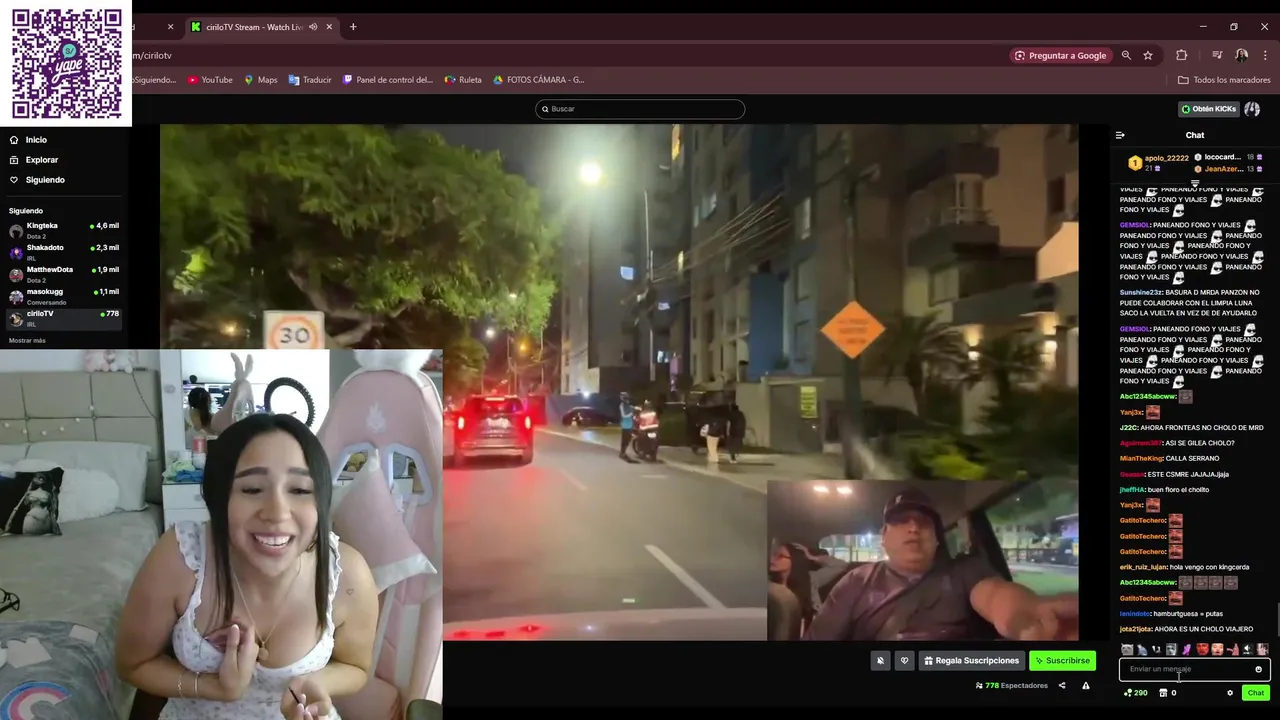Click the Chat panel header title
The height and width of the screenshot is (720, 1280).
(1195, 135)
